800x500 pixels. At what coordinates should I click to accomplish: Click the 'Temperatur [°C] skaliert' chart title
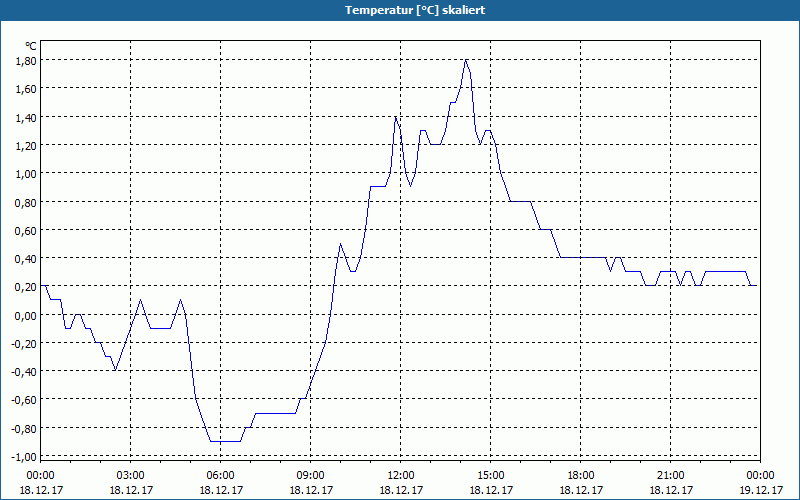coord(415,10)
